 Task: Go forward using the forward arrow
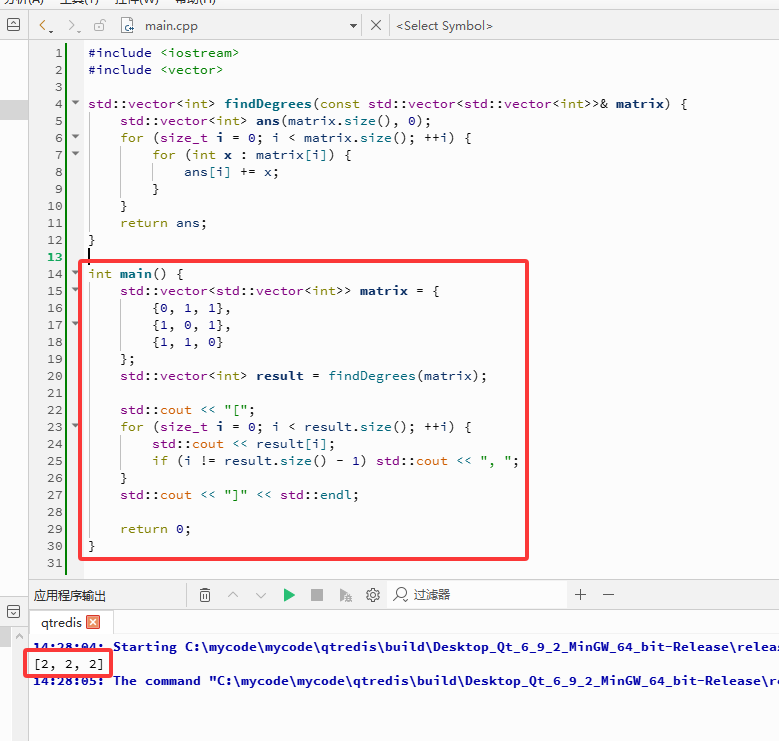coord(72,25)
